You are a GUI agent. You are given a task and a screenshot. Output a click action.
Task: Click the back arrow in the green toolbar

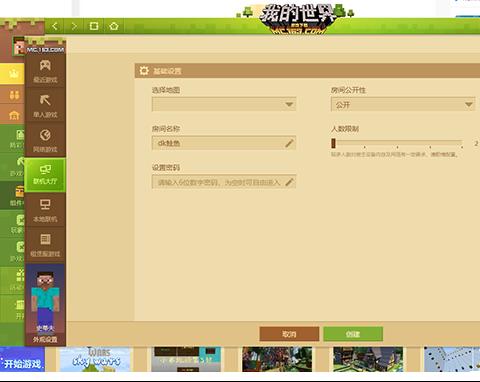pyautogui.click(x=55, y=26)
